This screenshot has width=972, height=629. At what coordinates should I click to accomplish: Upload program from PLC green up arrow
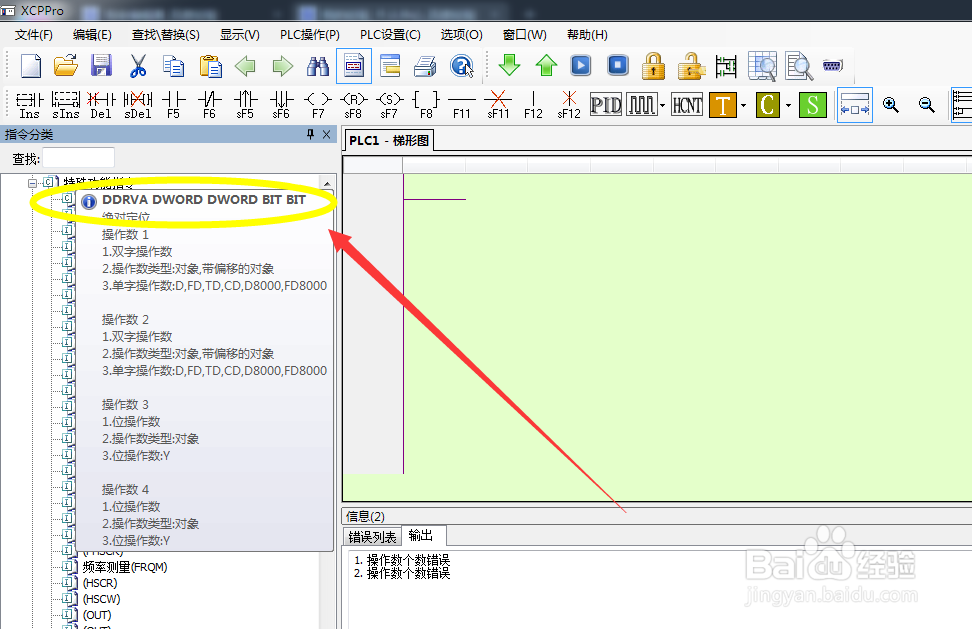(546, 65)
